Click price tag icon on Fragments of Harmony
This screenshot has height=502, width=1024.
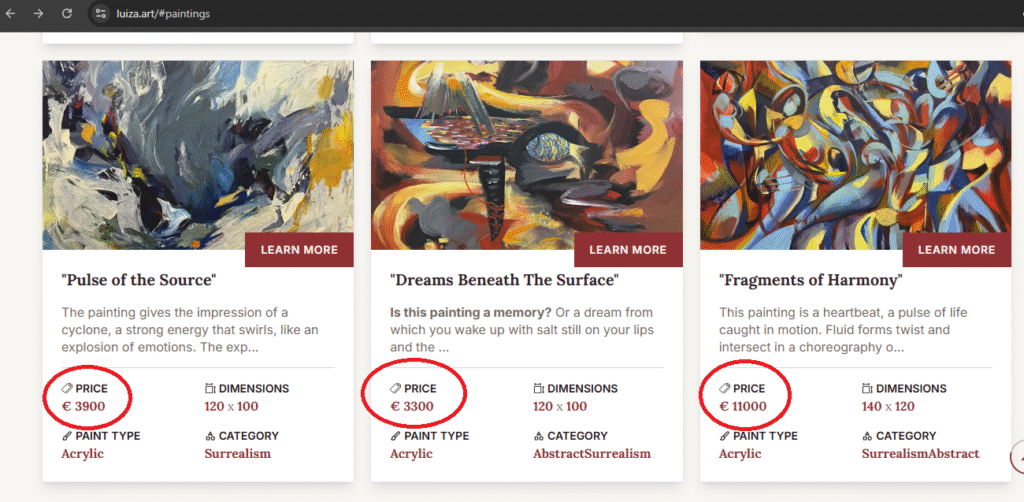pos(725,388)
